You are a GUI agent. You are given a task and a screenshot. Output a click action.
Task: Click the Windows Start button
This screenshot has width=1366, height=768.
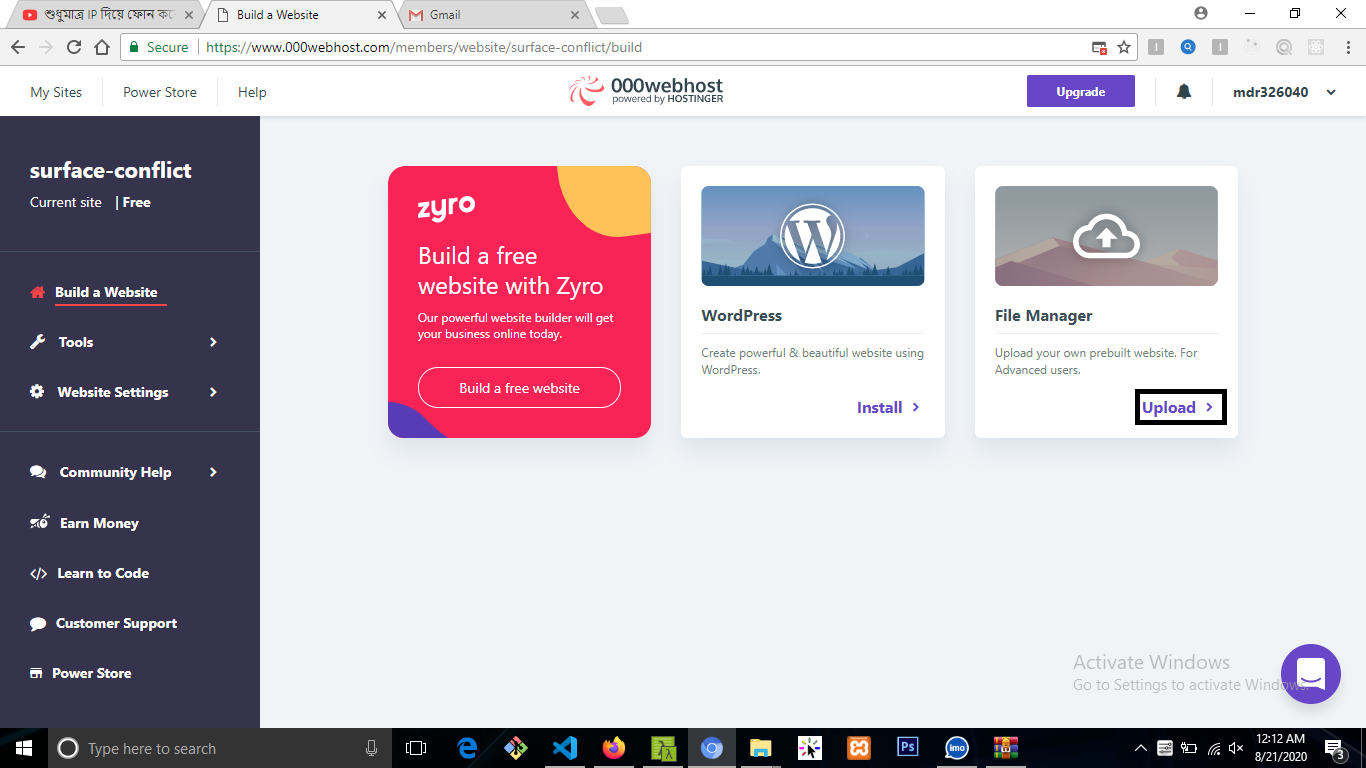click(22, 748)
